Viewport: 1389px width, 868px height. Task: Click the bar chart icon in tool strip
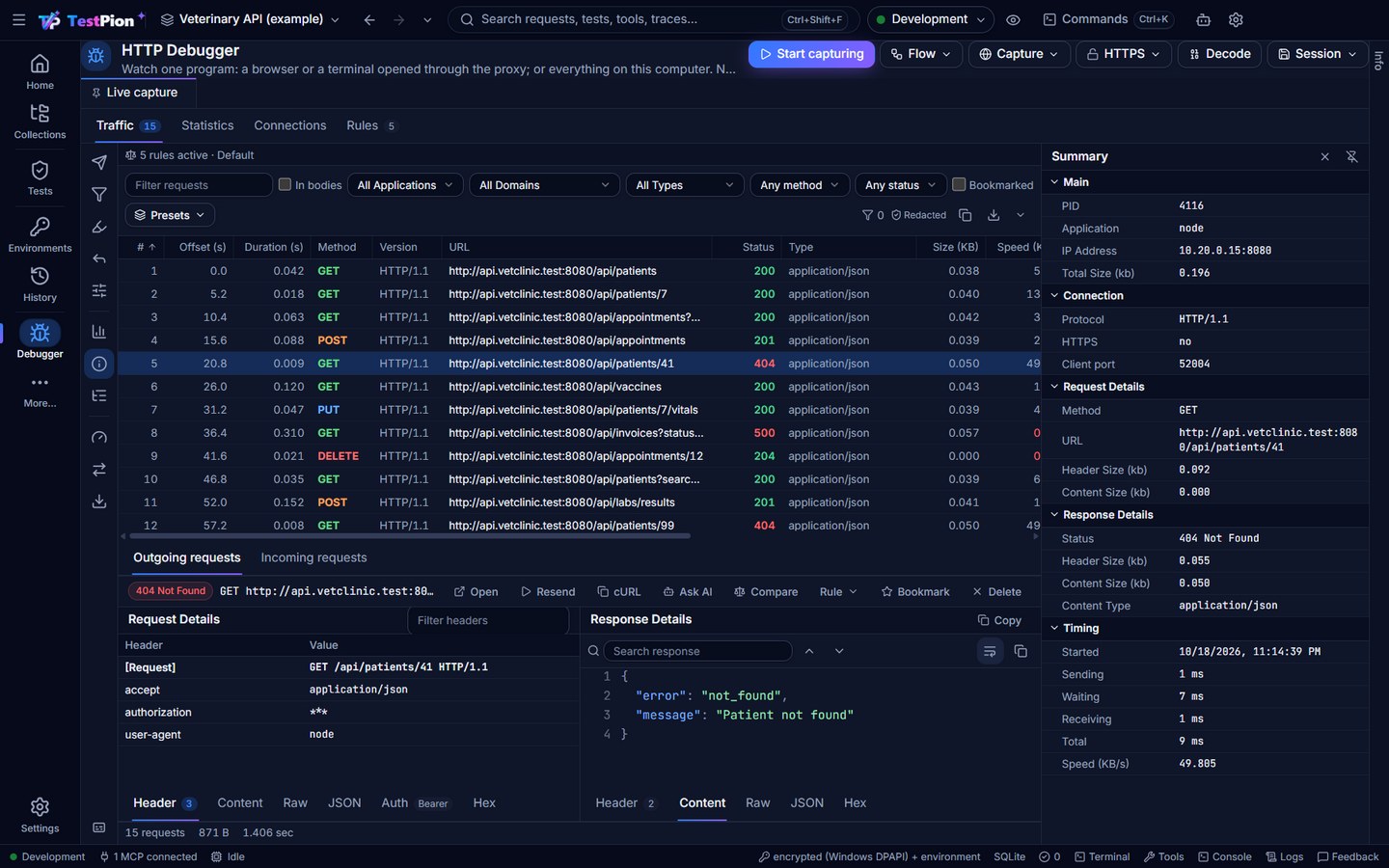point(99,332)
